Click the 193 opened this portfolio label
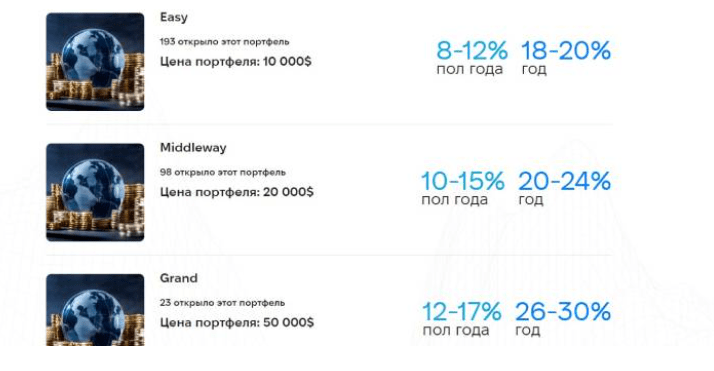 point(224,42)
